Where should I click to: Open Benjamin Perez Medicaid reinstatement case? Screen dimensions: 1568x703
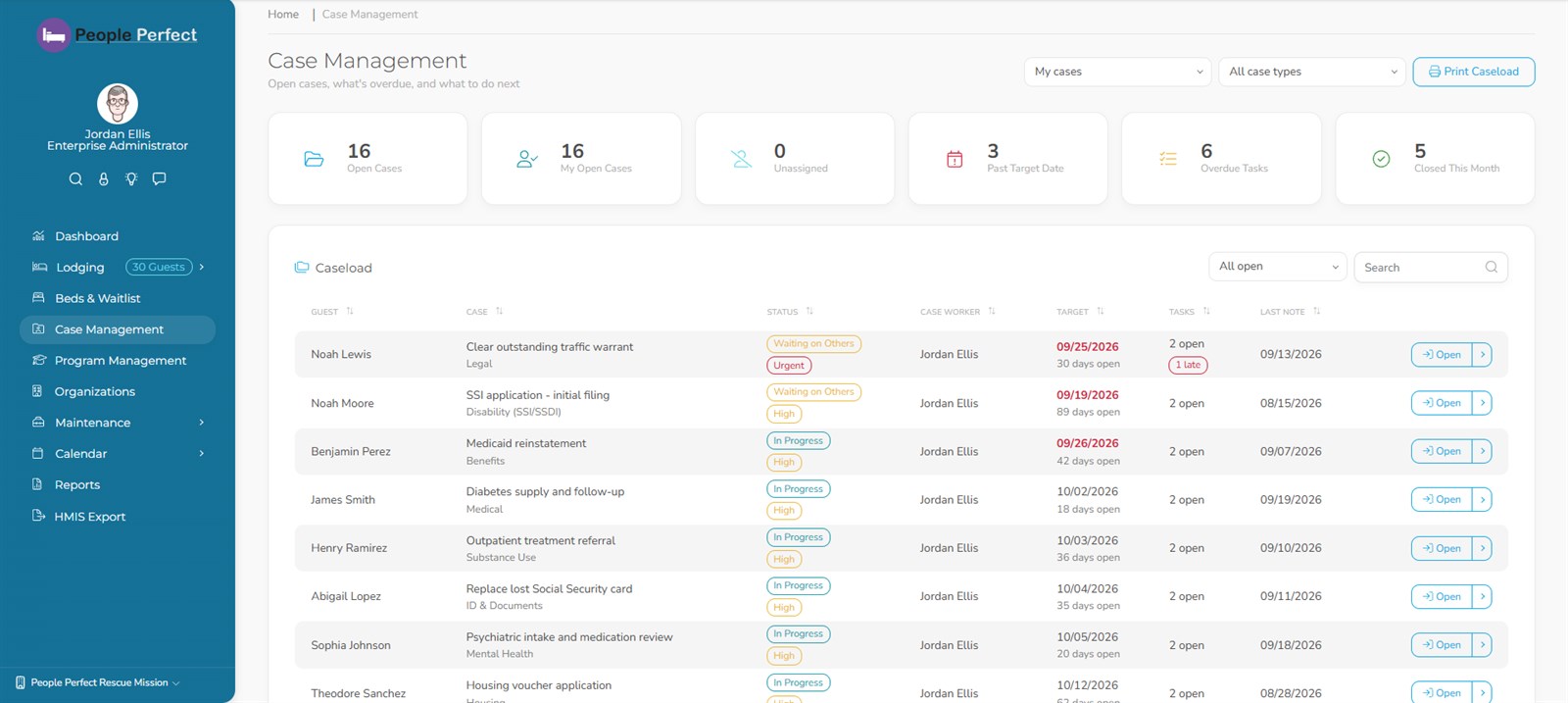[x=1442, y=451]
